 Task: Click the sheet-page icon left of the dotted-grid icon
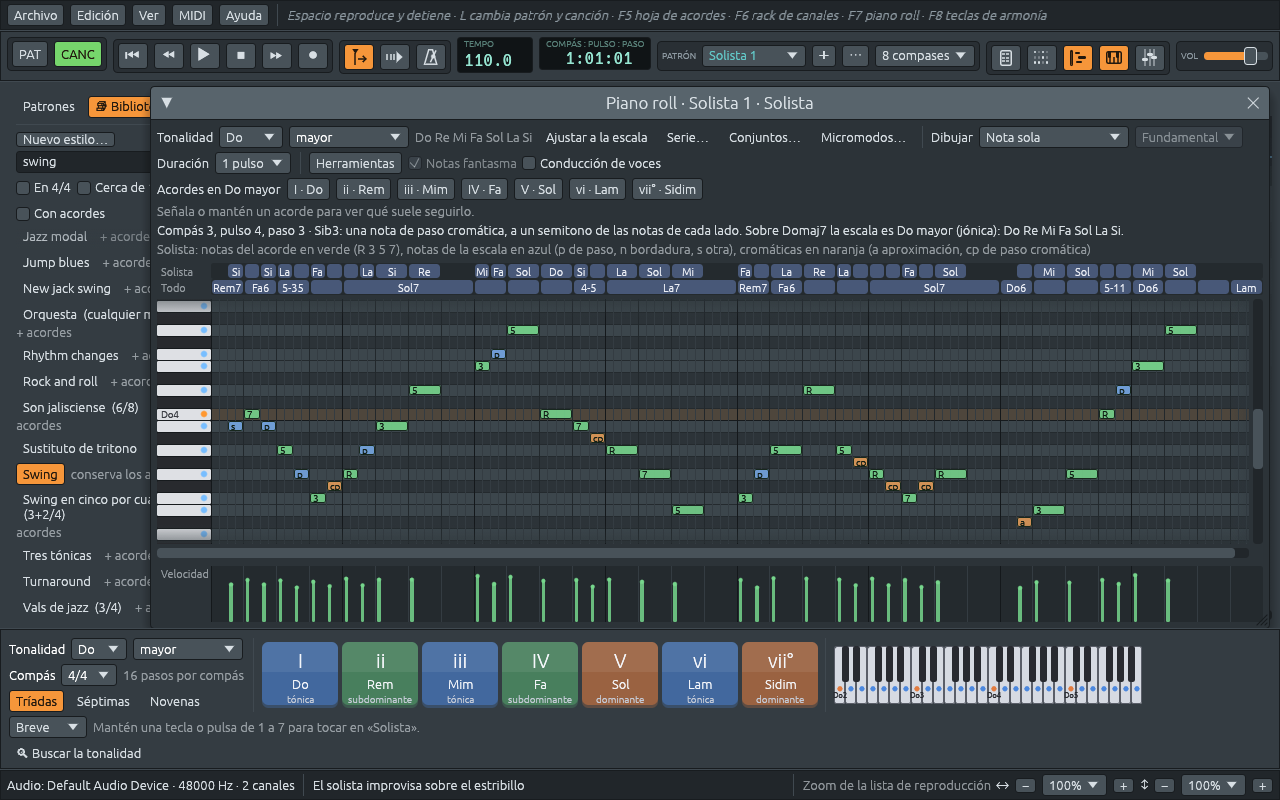click(1006, 58)
